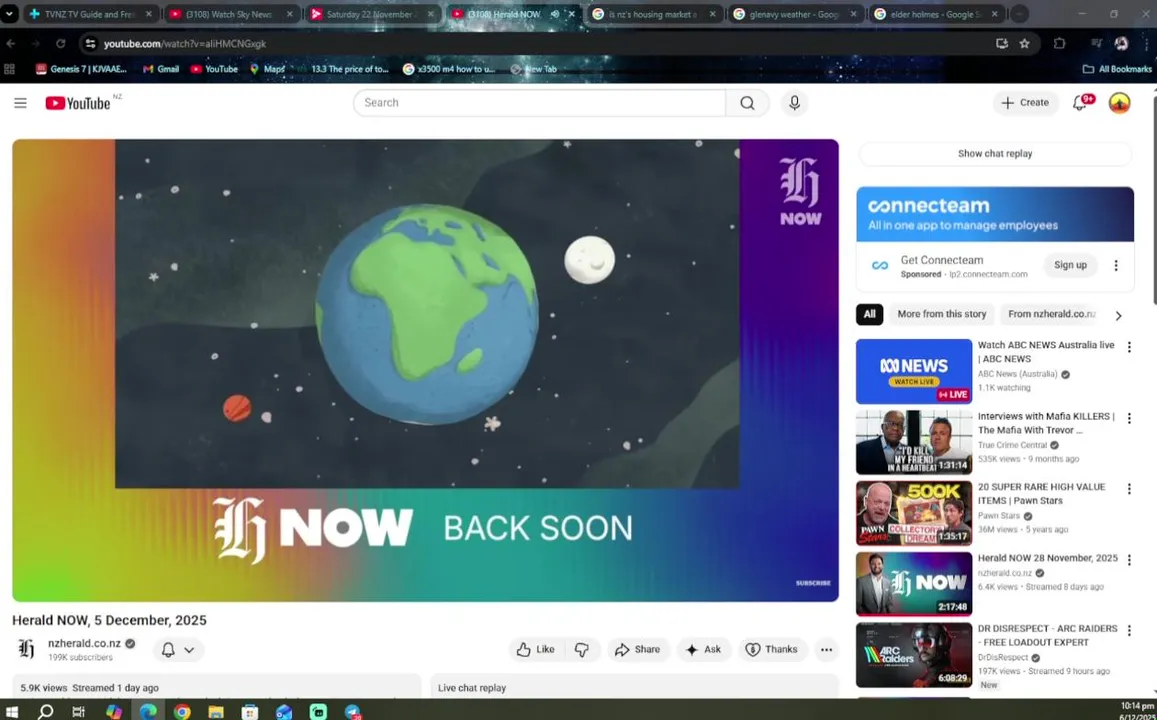Like the Herald NOW video
Screen dimensions: 1157x720
pyautogui.click(x=536, y=650)
